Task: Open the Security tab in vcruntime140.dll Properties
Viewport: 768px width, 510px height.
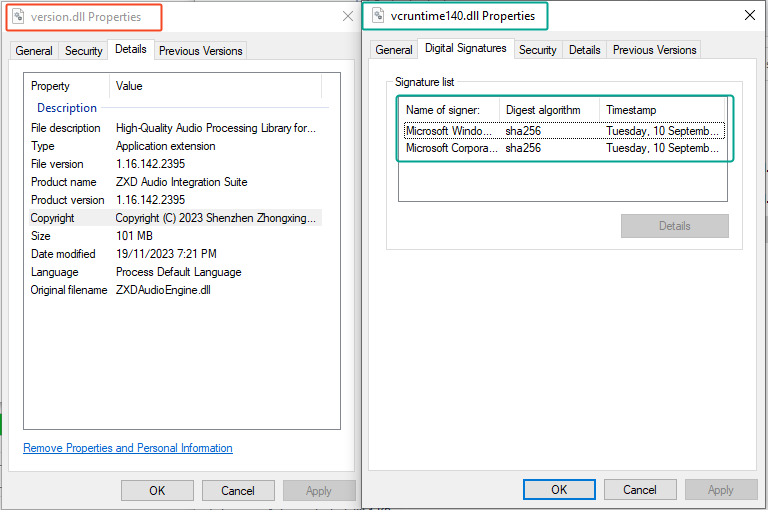Action: coord(538,50)
